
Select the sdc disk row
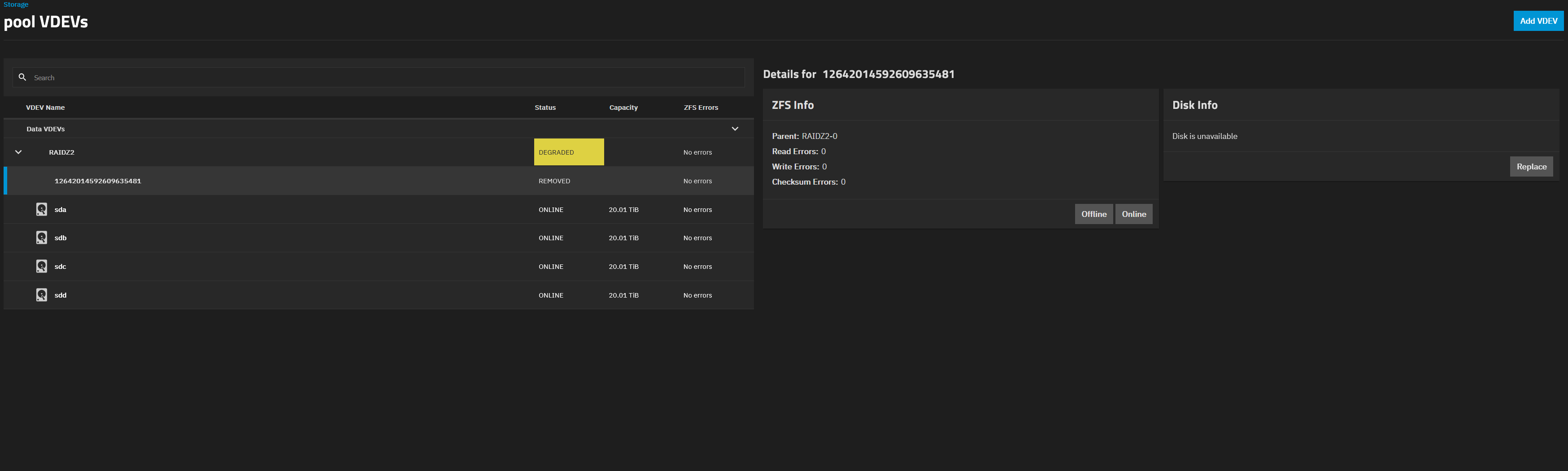pos(379,267)
